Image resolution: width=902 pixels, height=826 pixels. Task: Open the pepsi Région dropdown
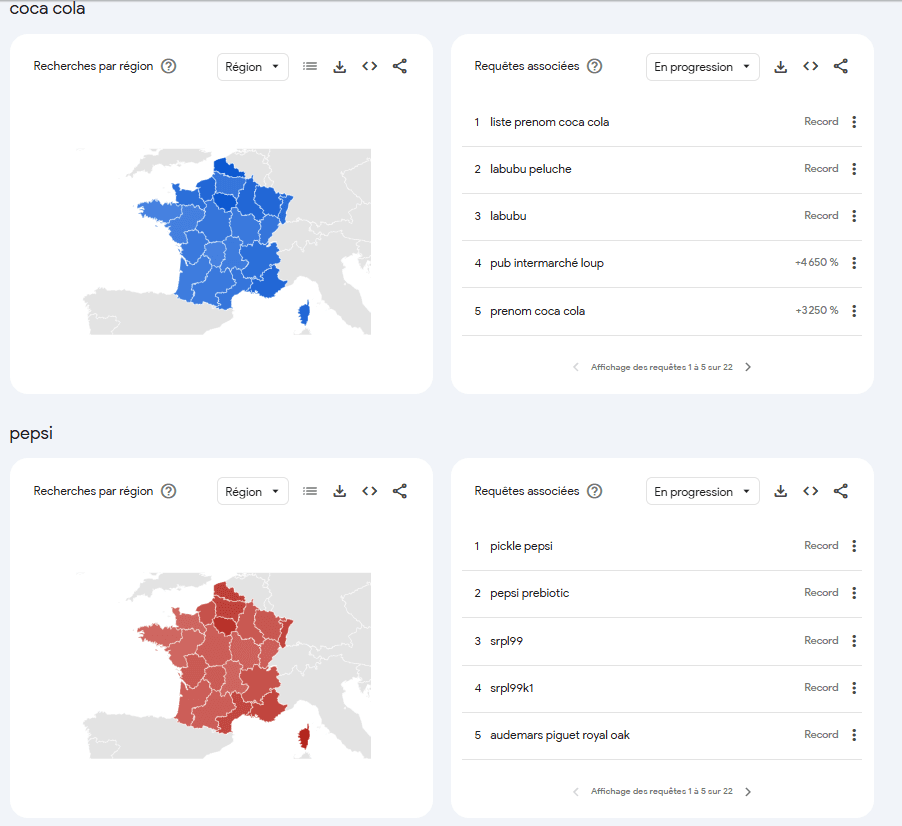pos(253,492)
